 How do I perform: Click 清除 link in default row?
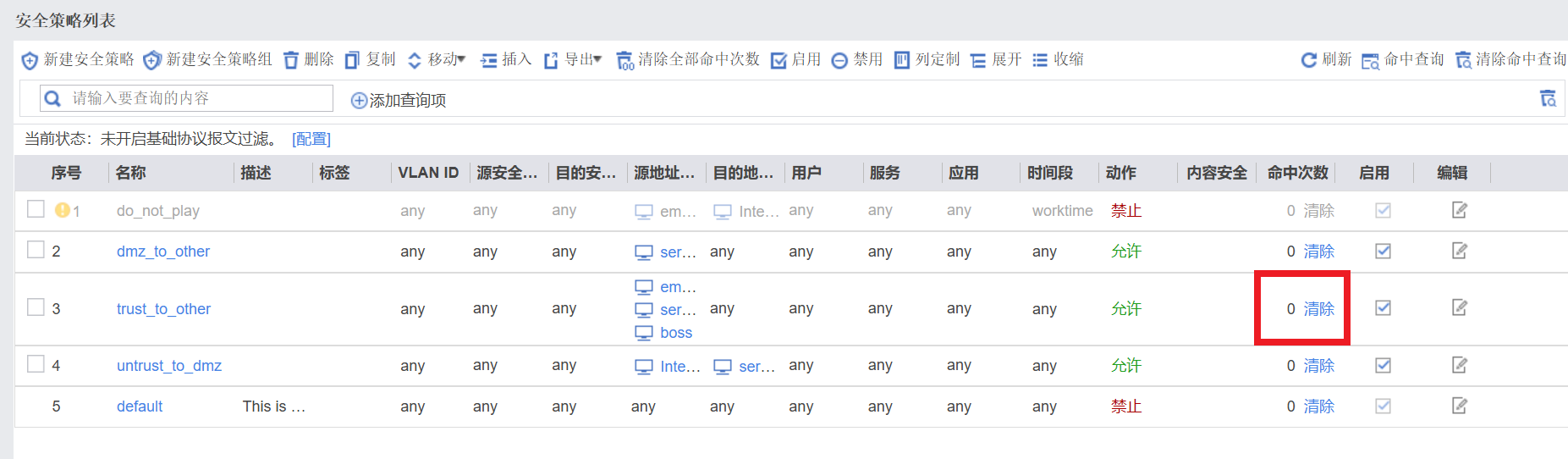(1318, 406)
